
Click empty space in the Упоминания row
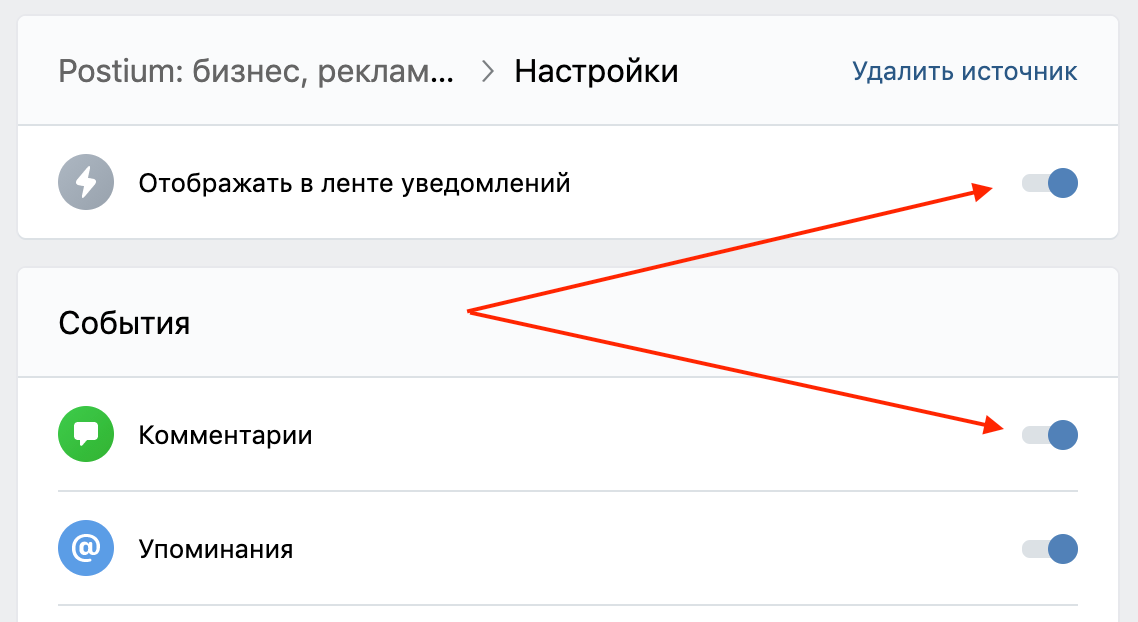[x=653, y=549]
